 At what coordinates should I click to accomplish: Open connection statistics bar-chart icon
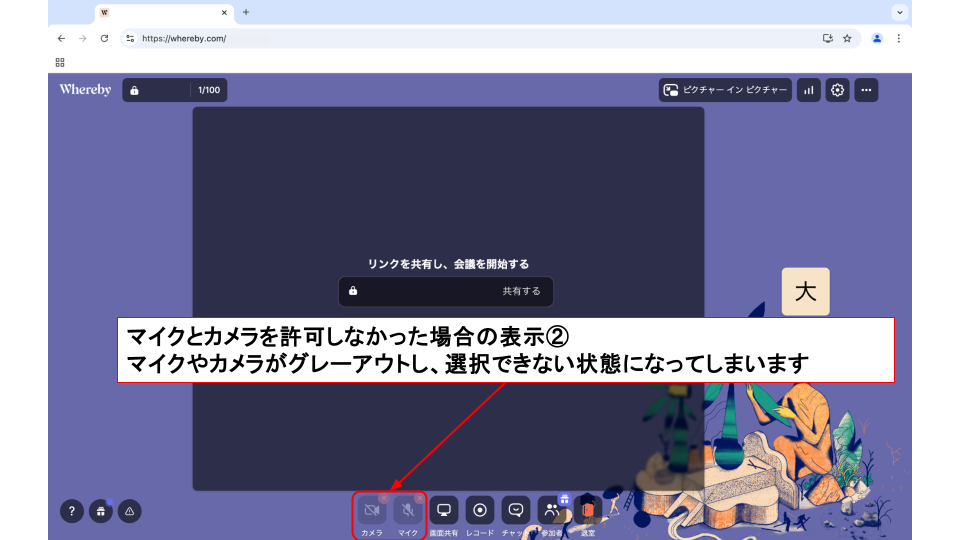(808, 90)
